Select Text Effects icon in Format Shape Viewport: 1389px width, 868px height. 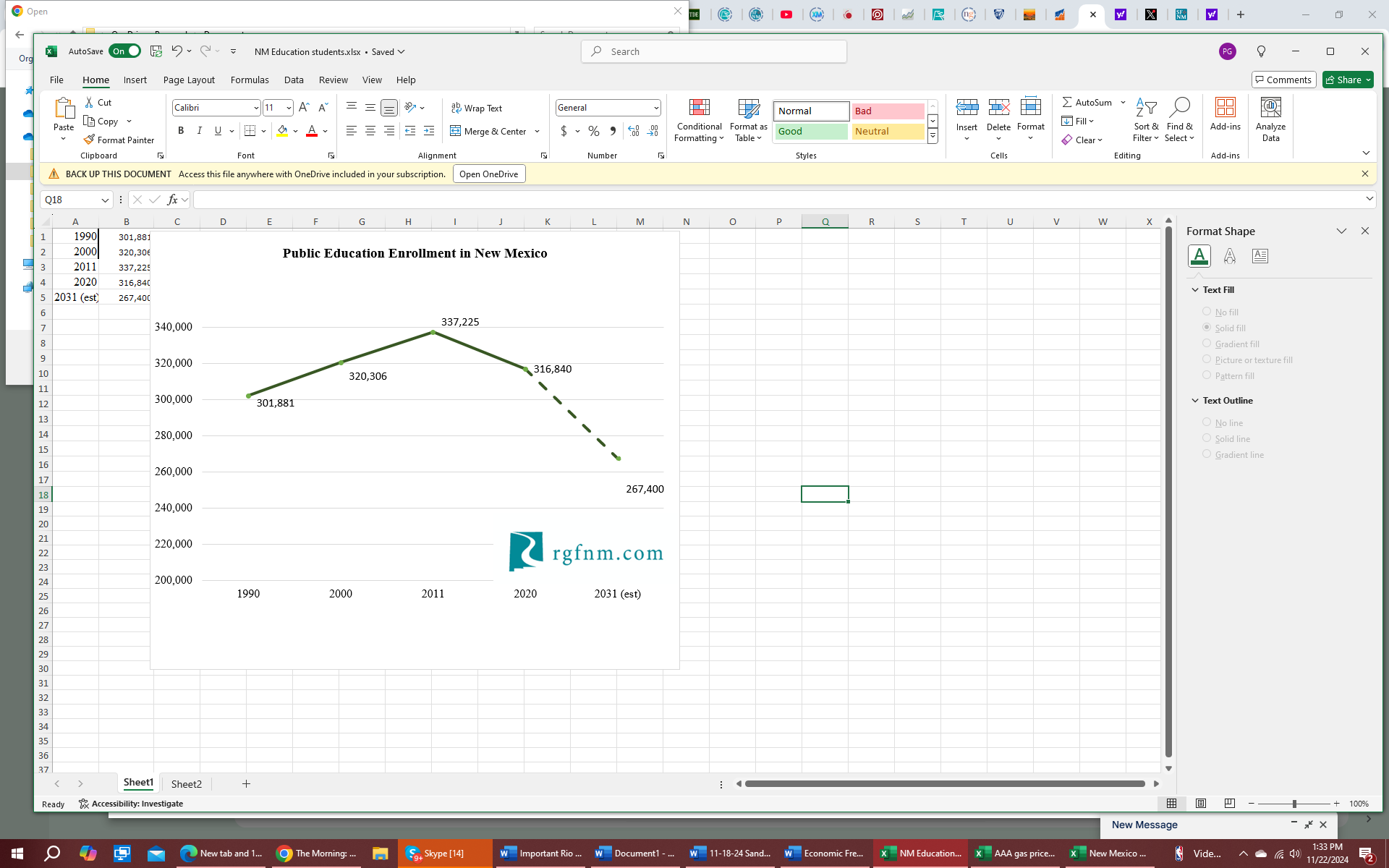click(x=1229, y=255)
